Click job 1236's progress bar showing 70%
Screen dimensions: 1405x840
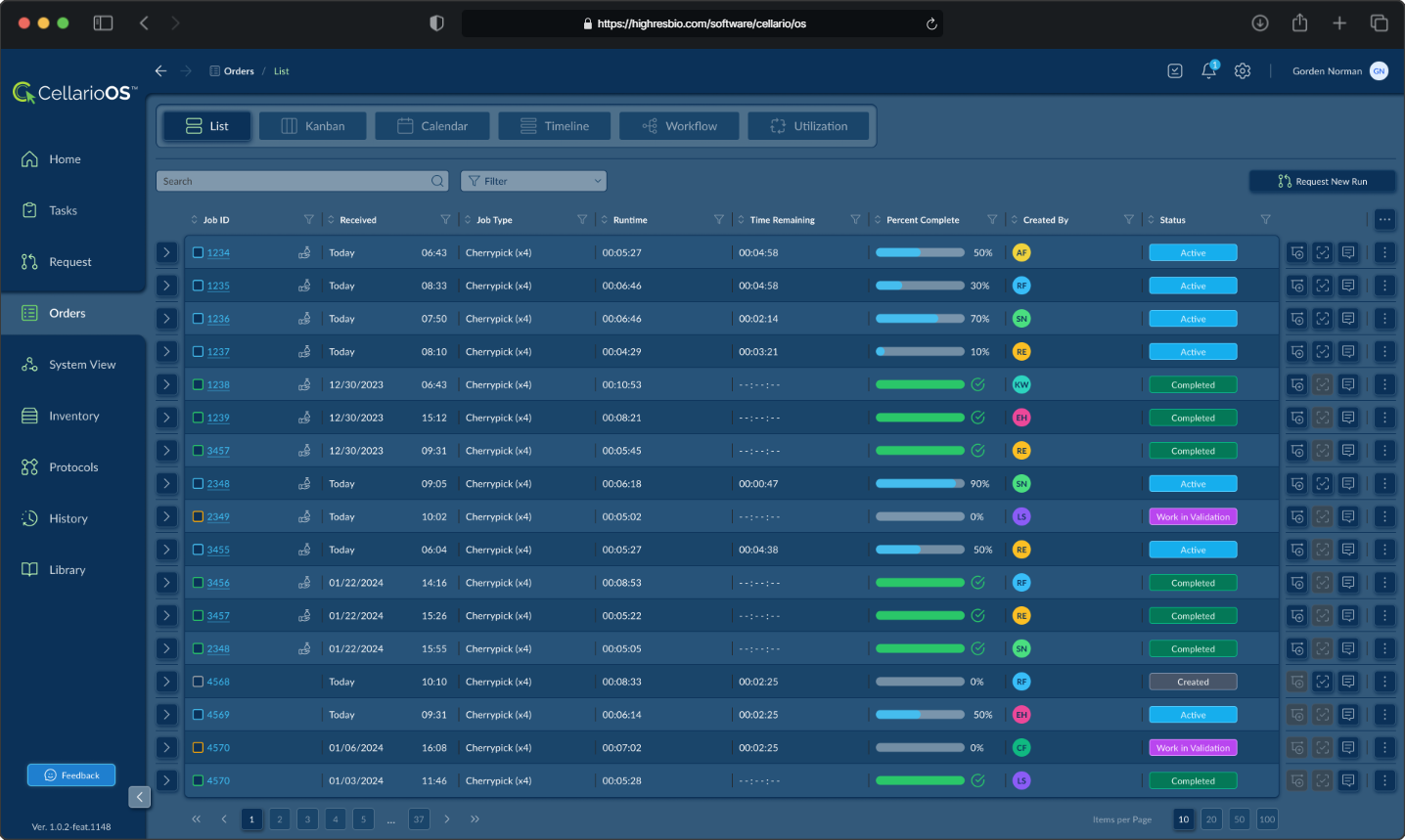pos(918,318)
